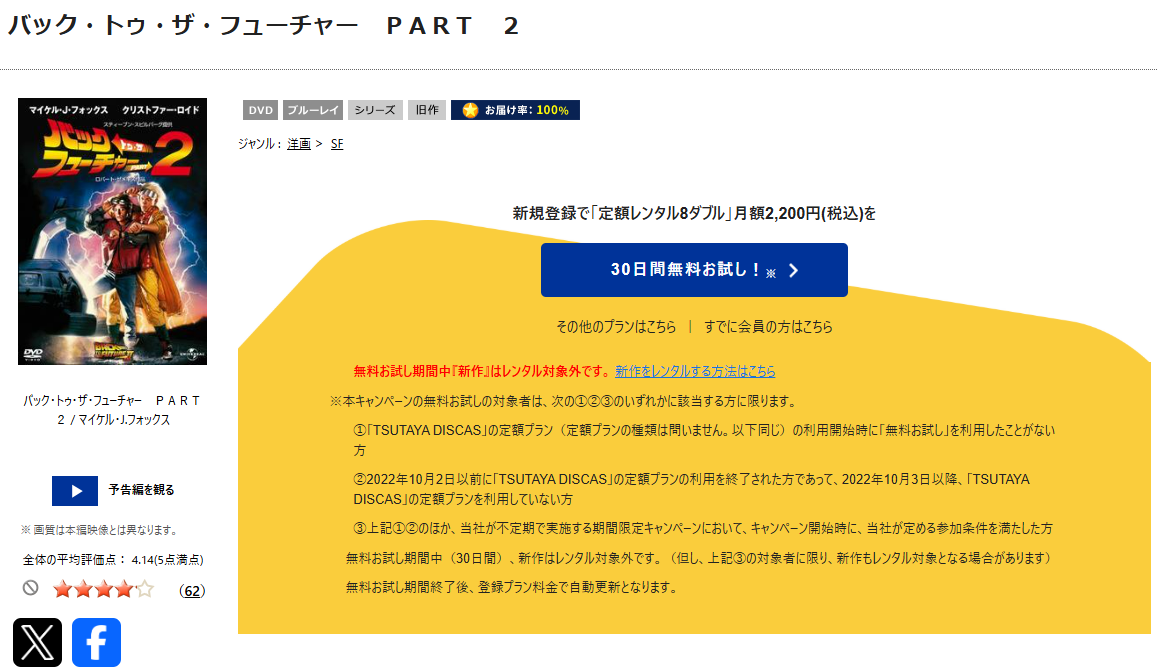Open the 洋画 genre link

coord(298,143)
